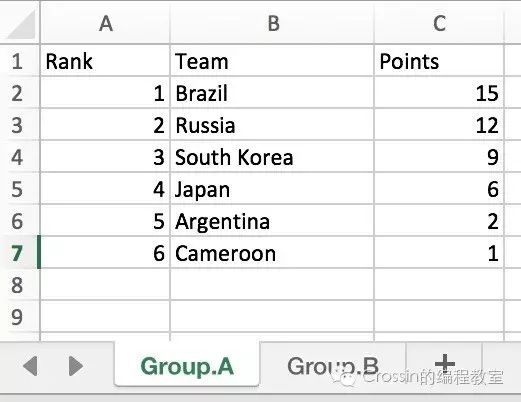Select the Cameroon cell

[272, 253]
